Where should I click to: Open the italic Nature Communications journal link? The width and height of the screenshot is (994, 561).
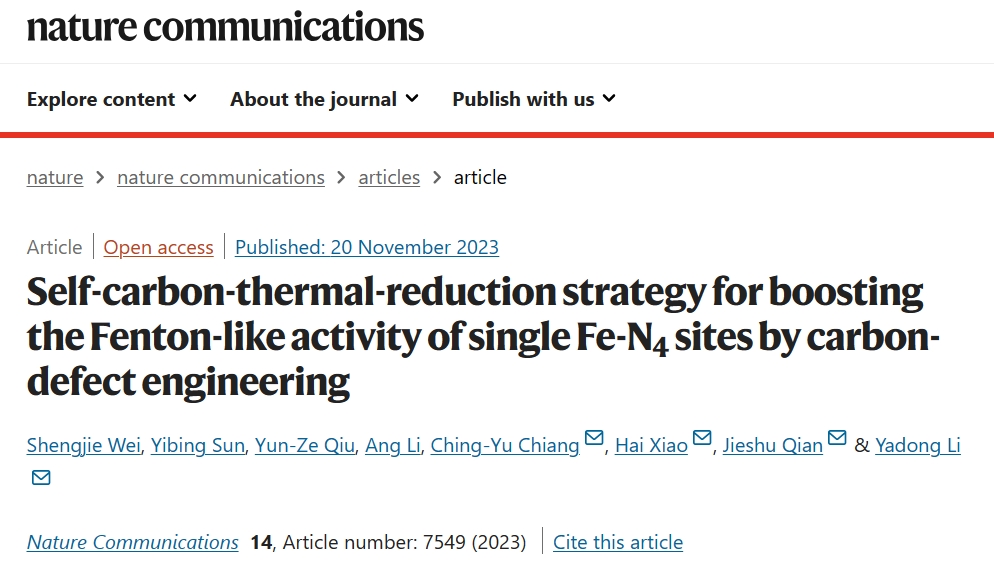[x=132, y=543]
